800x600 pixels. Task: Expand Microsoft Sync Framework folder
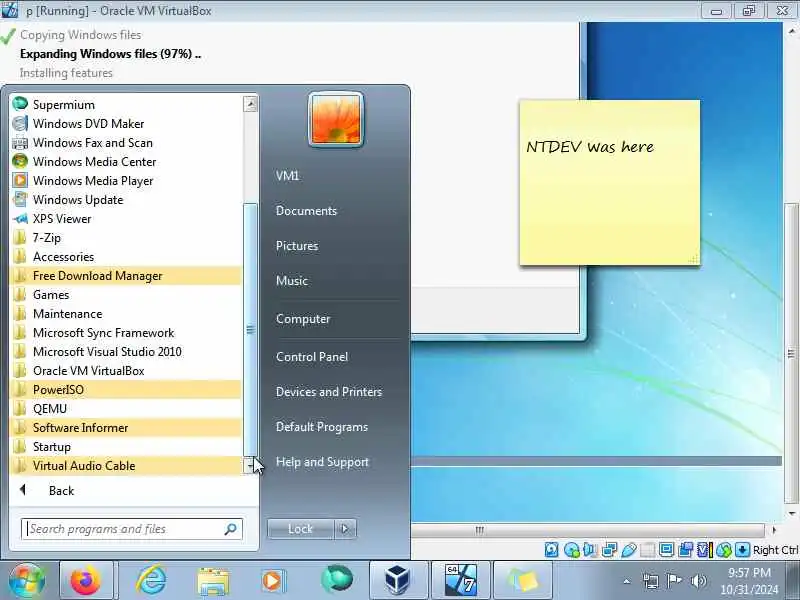pos(126,333)
